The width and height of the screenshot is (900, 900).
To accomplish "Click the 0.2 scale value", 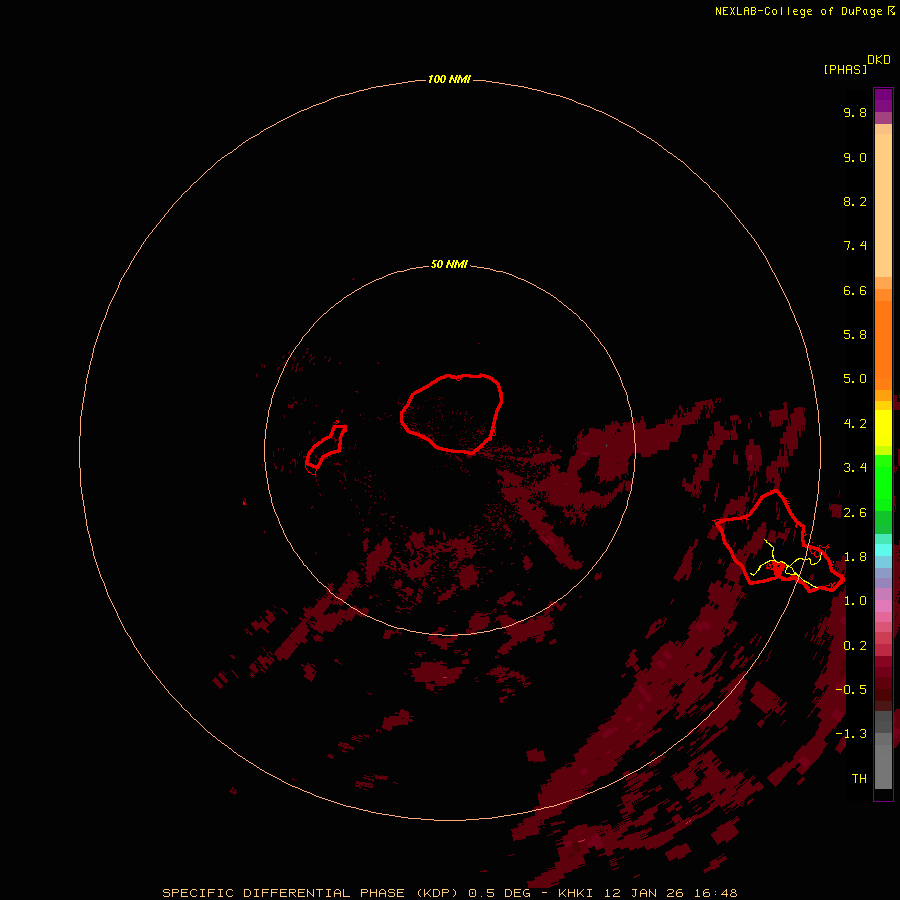I will tap(855, 646).
